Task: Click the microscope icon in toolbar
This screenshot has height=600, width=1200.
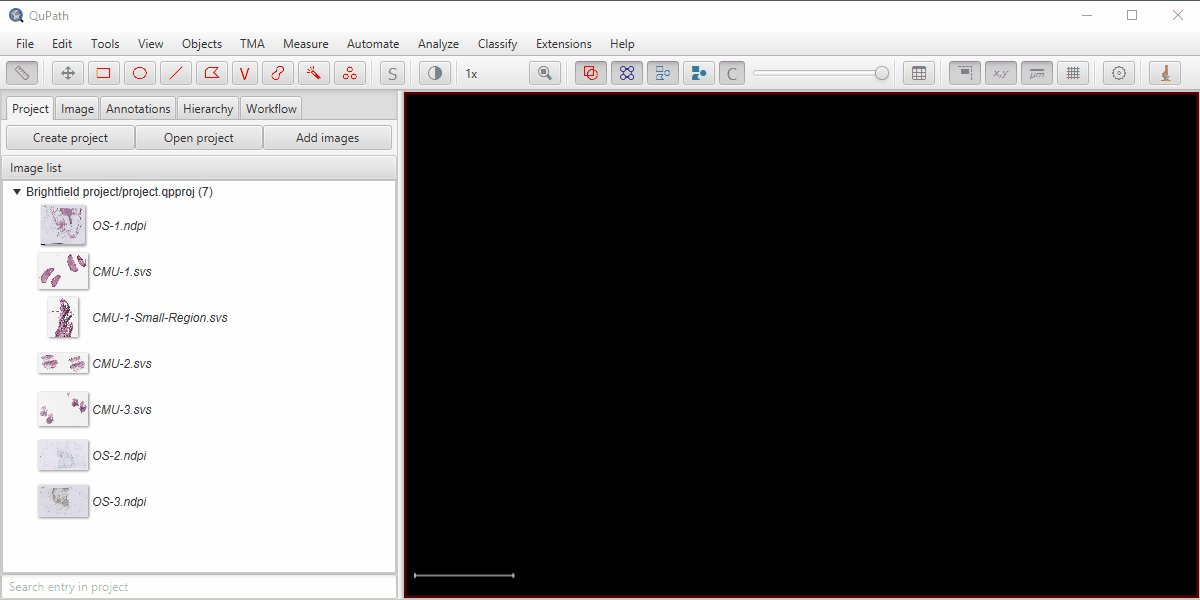Action: [1165, 73]
